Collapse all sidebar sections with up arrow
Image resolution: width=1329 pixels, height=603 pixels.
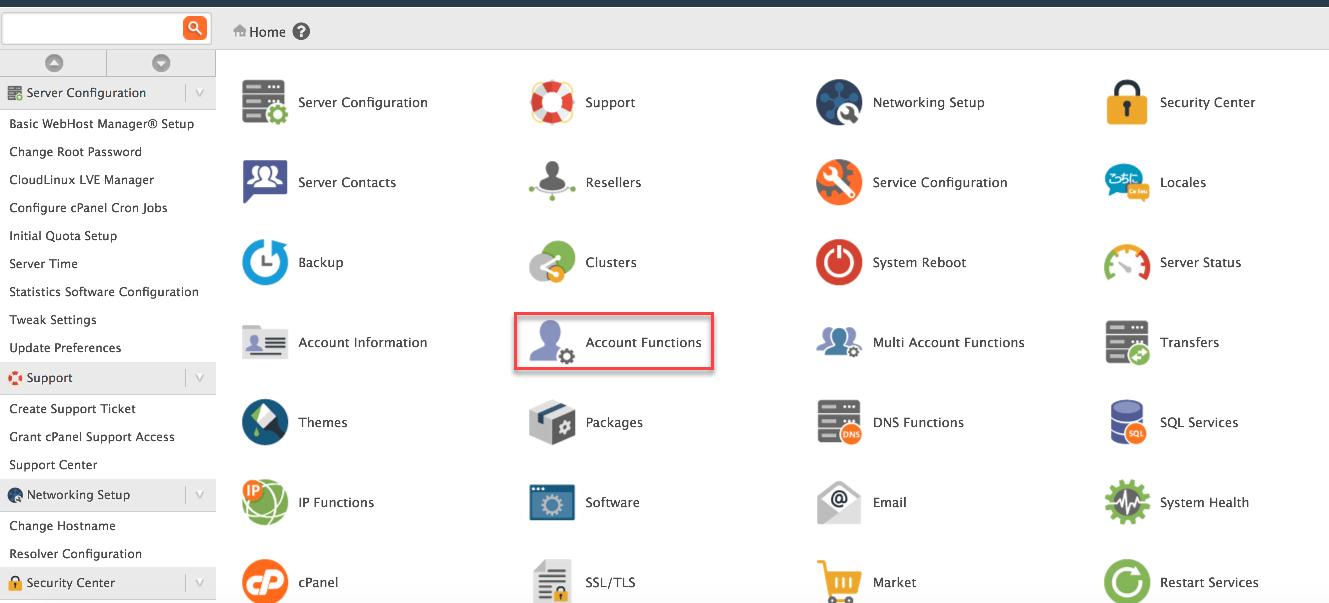54,63
